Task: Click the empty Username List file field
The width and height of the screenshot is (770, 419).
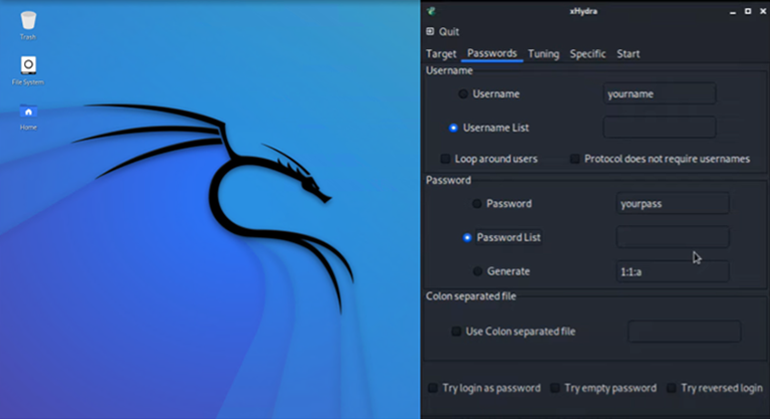Action: 660,128
